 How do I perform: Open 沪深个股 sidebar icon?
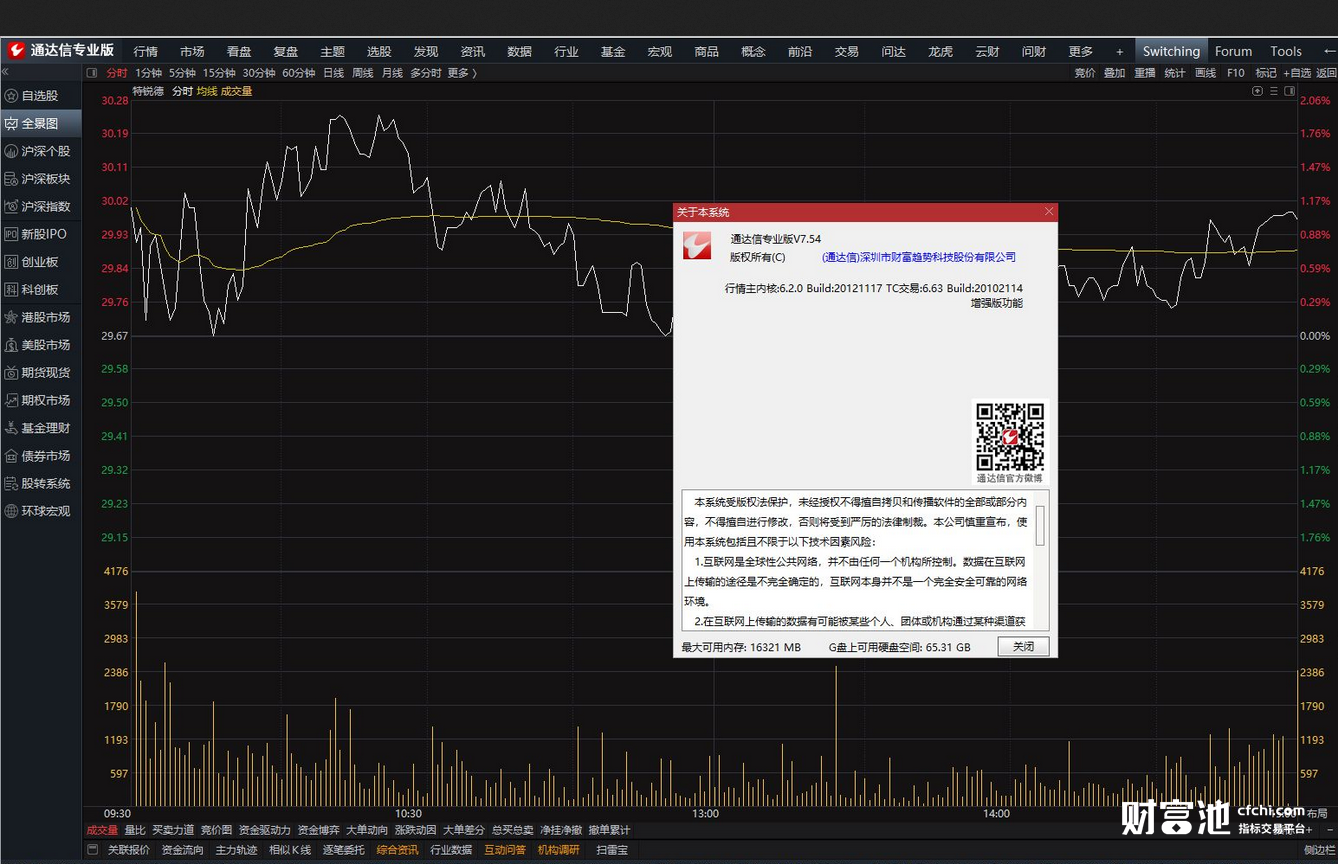(x=11, y=151)
